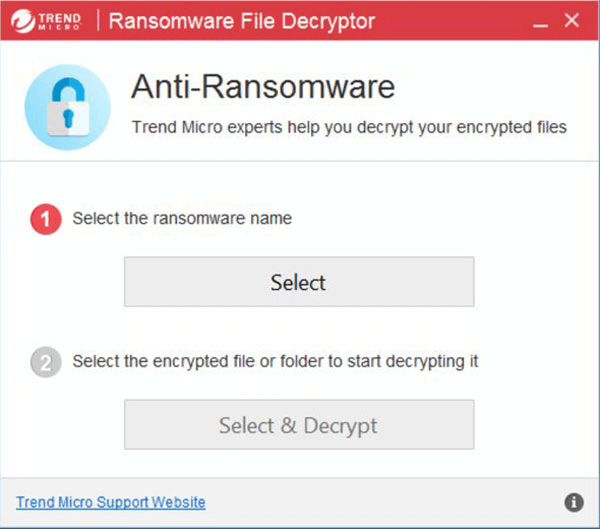This screenshot has width=600, height=529.
Task: Click the Trend Micro experts subtitle text
Action: click(349, 127)
